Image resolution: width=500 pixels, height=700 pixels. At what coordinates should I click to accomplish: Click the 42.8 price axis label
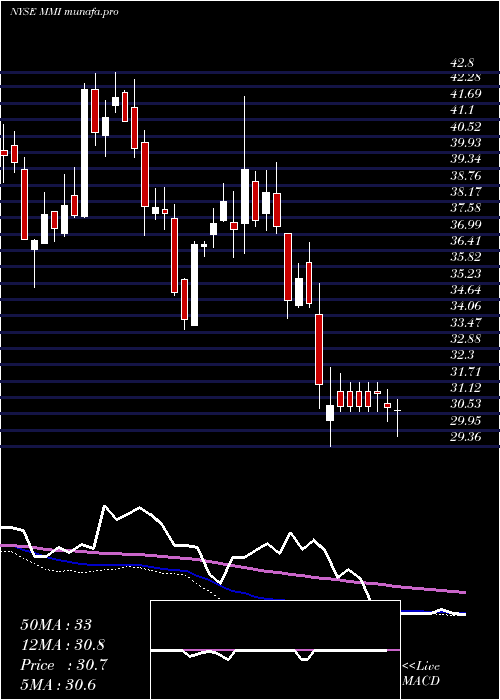tap(462, 62)
